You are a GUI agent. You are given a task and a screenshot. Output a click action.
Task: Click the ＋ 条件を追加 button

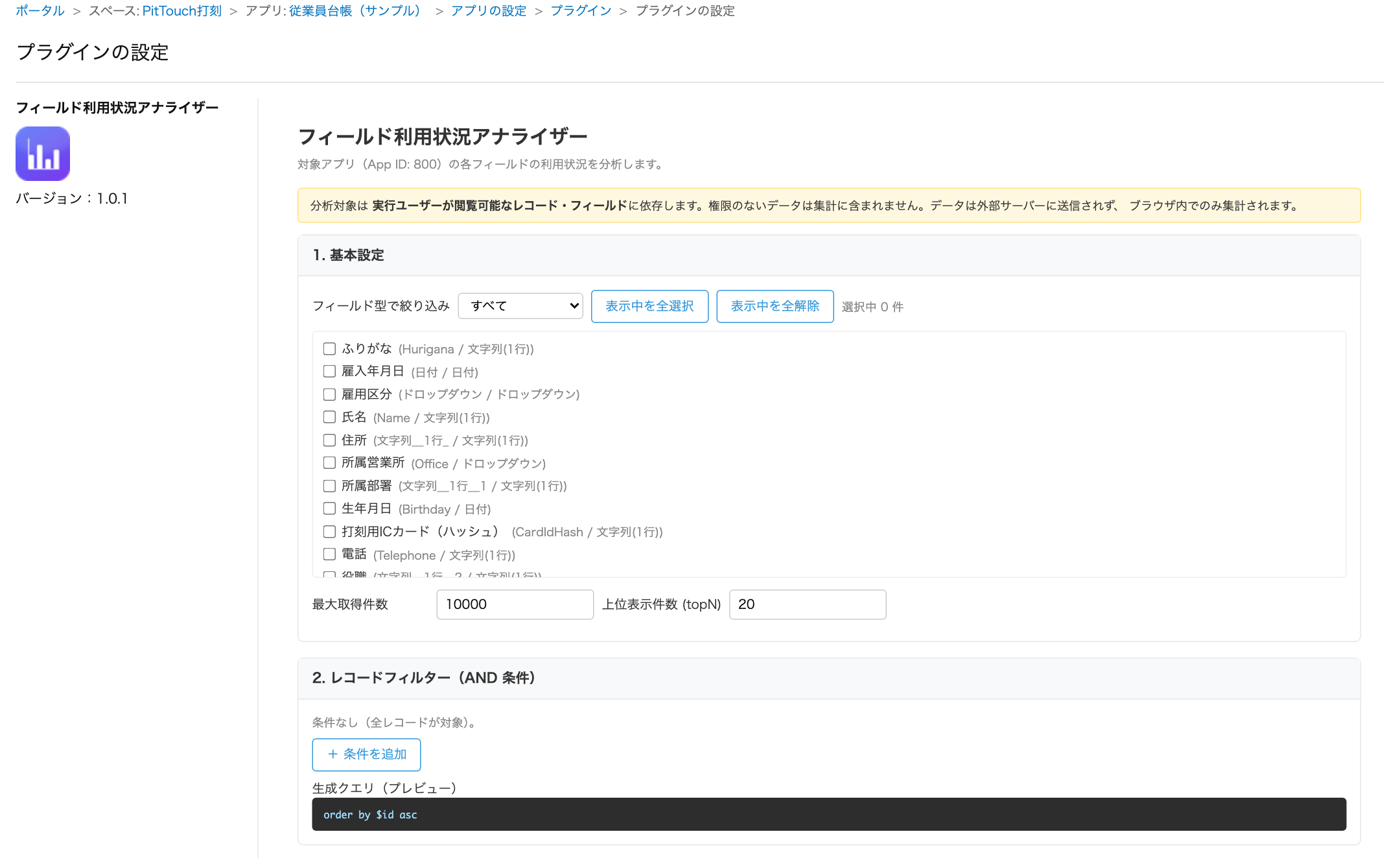[366, 754]
